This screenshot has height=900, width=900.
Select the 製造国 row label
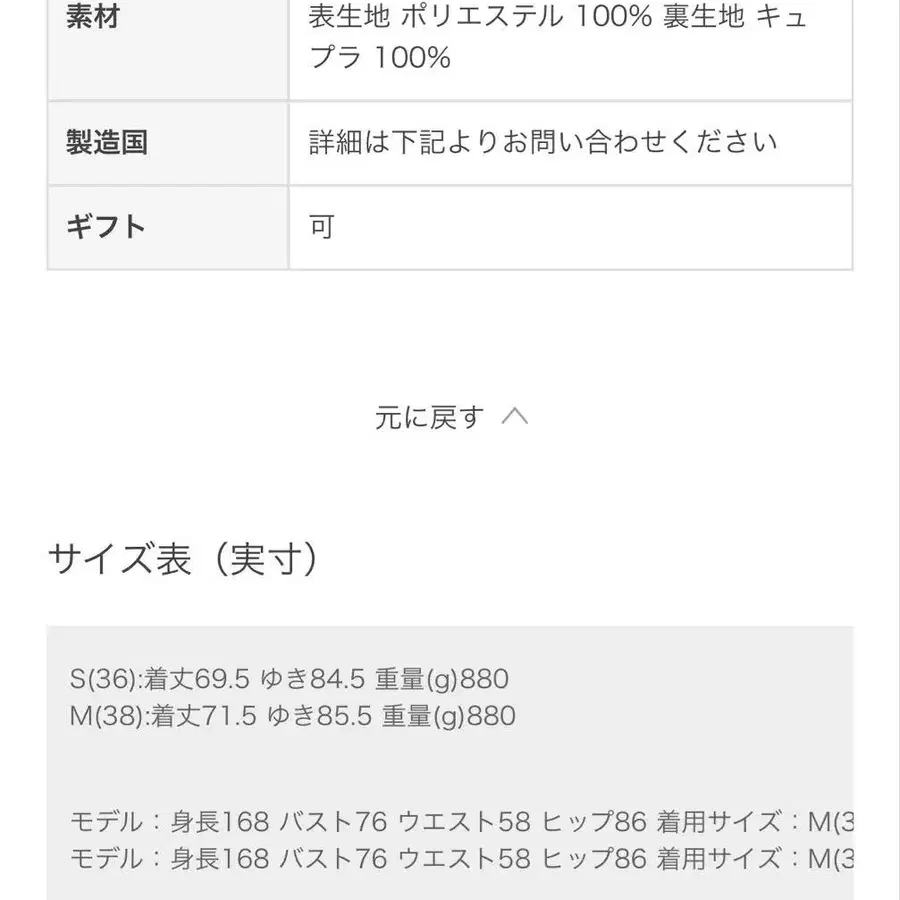(106, 142)
